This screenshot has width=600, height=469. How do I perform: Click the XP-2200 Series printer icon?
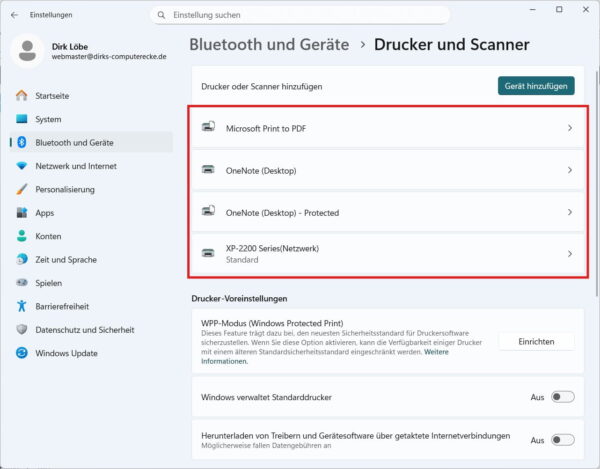point(208,253)
